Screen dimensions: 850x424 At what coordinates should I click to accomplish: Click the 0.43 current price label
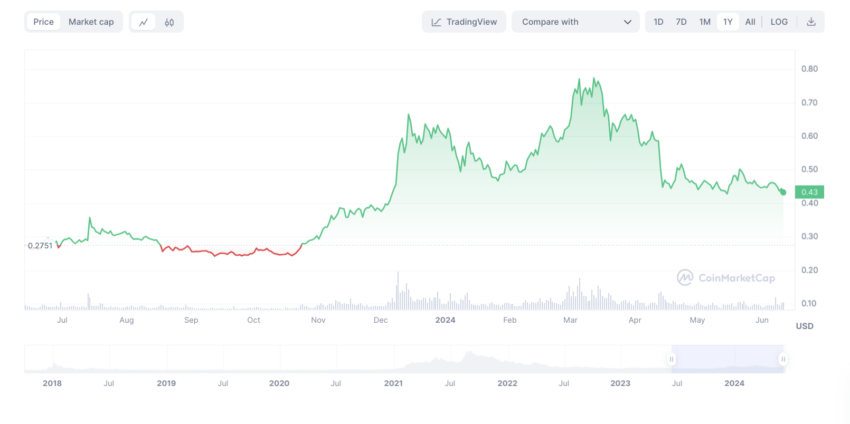(810, 192)
